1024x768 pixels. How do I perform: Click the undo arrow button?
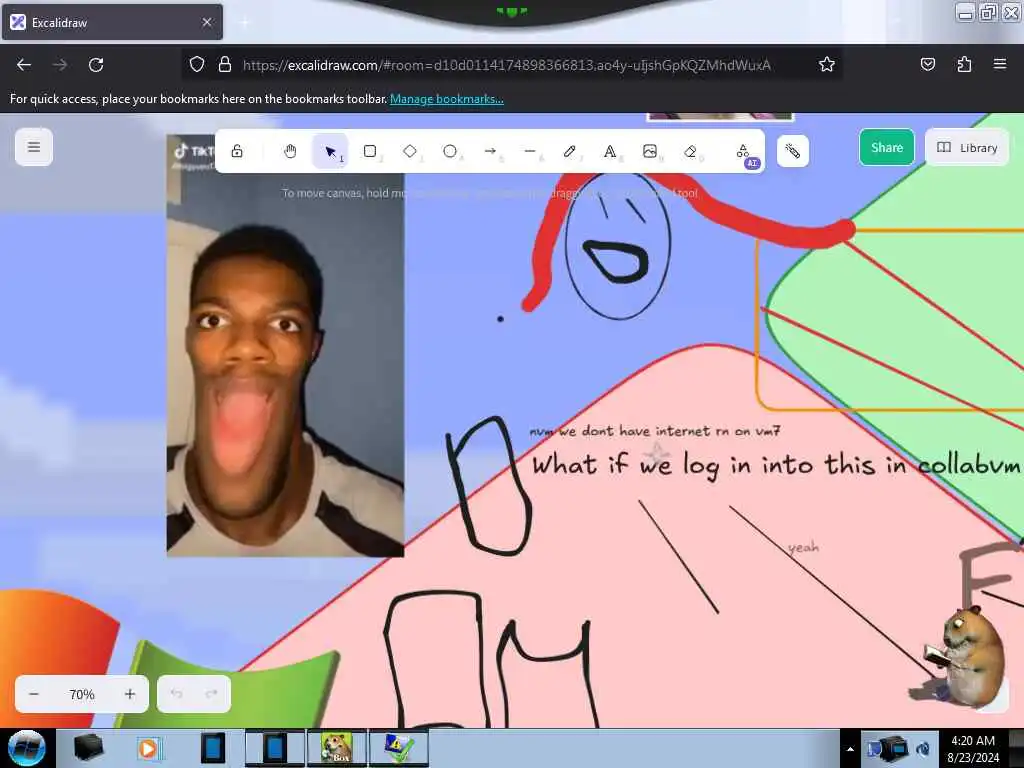176,694
